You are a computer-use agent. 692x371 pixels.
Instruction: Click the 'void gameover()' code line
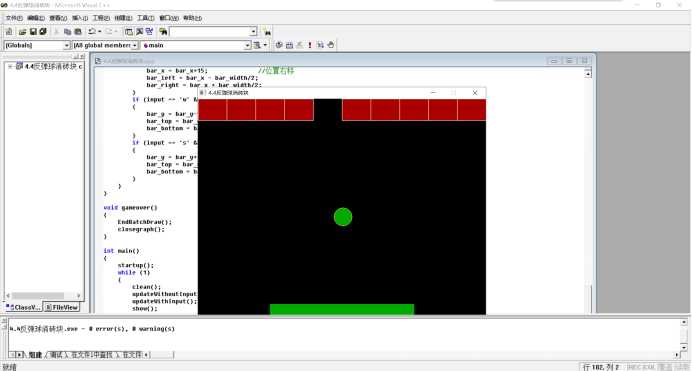pyautogui.click(x=131, y=207)
